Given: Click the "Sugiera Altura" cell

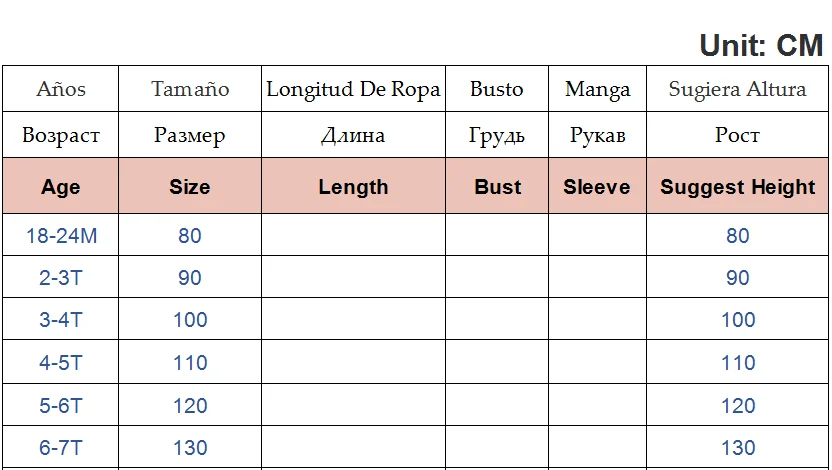Looking at the screenshot, I should (738, 89).
